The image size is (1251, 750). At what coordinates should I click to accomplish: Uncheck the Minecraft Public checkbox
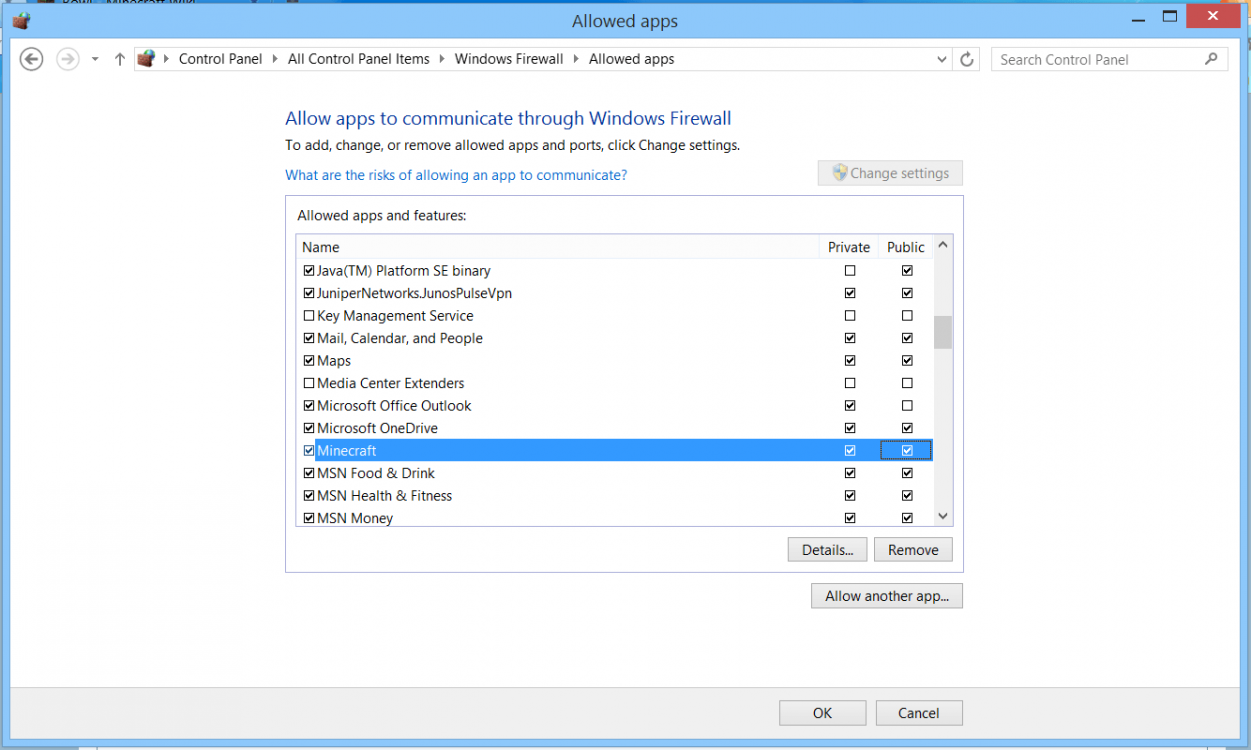tap(907, 451)
